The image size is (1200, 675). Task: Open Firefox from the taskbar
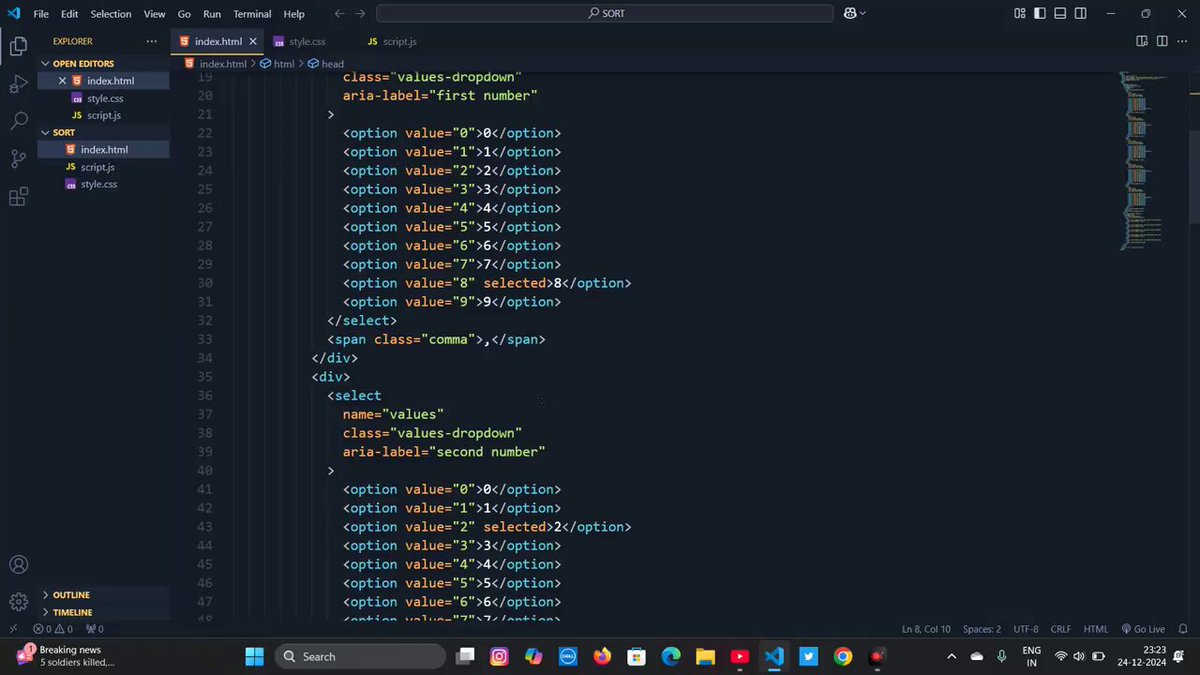[602, 656]
